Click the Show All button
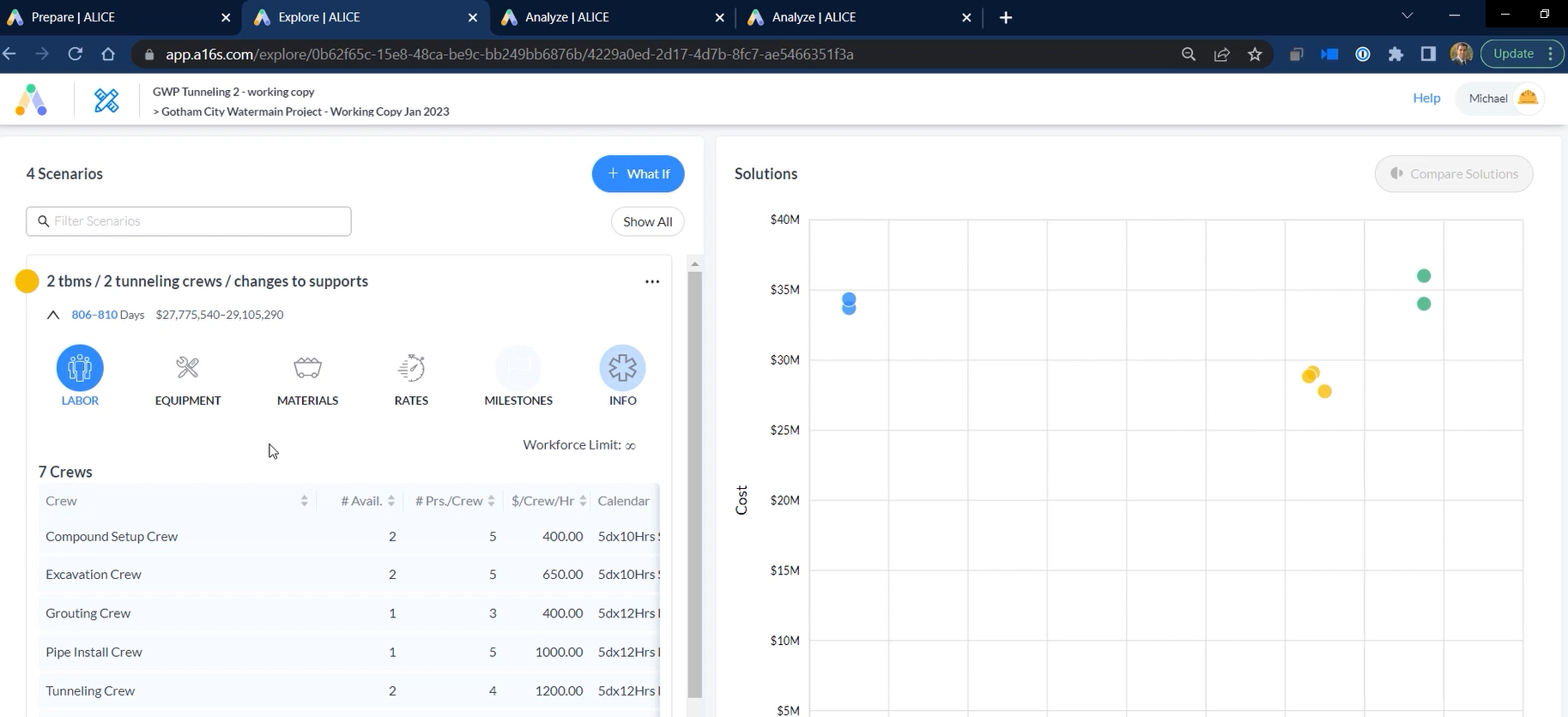 pos(648,221)
